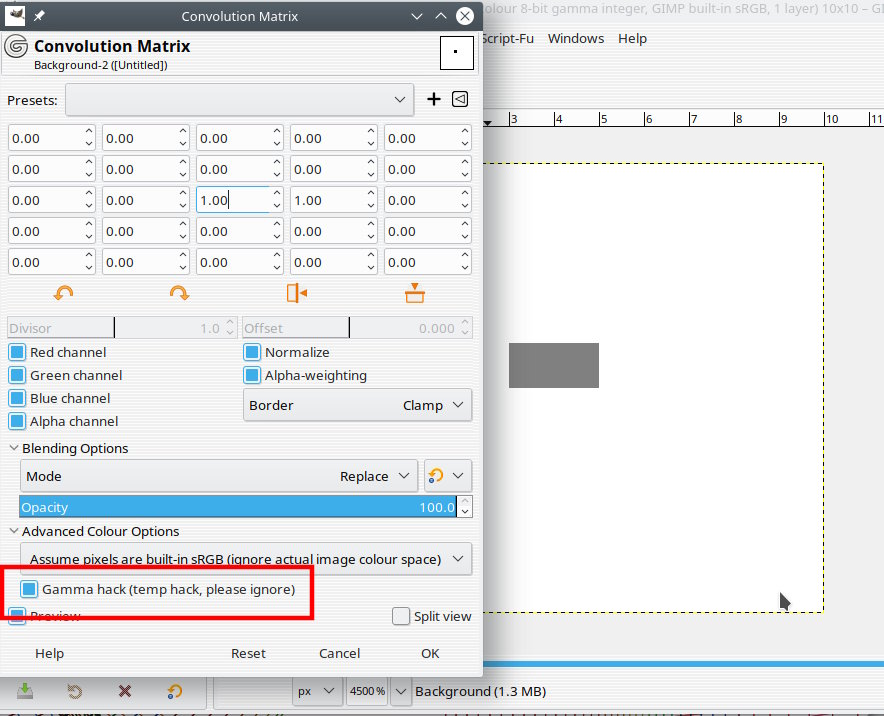Click the blending options reset swirl icon
Image resolution: width=884 pixels, height=716 pixels.
436,476
